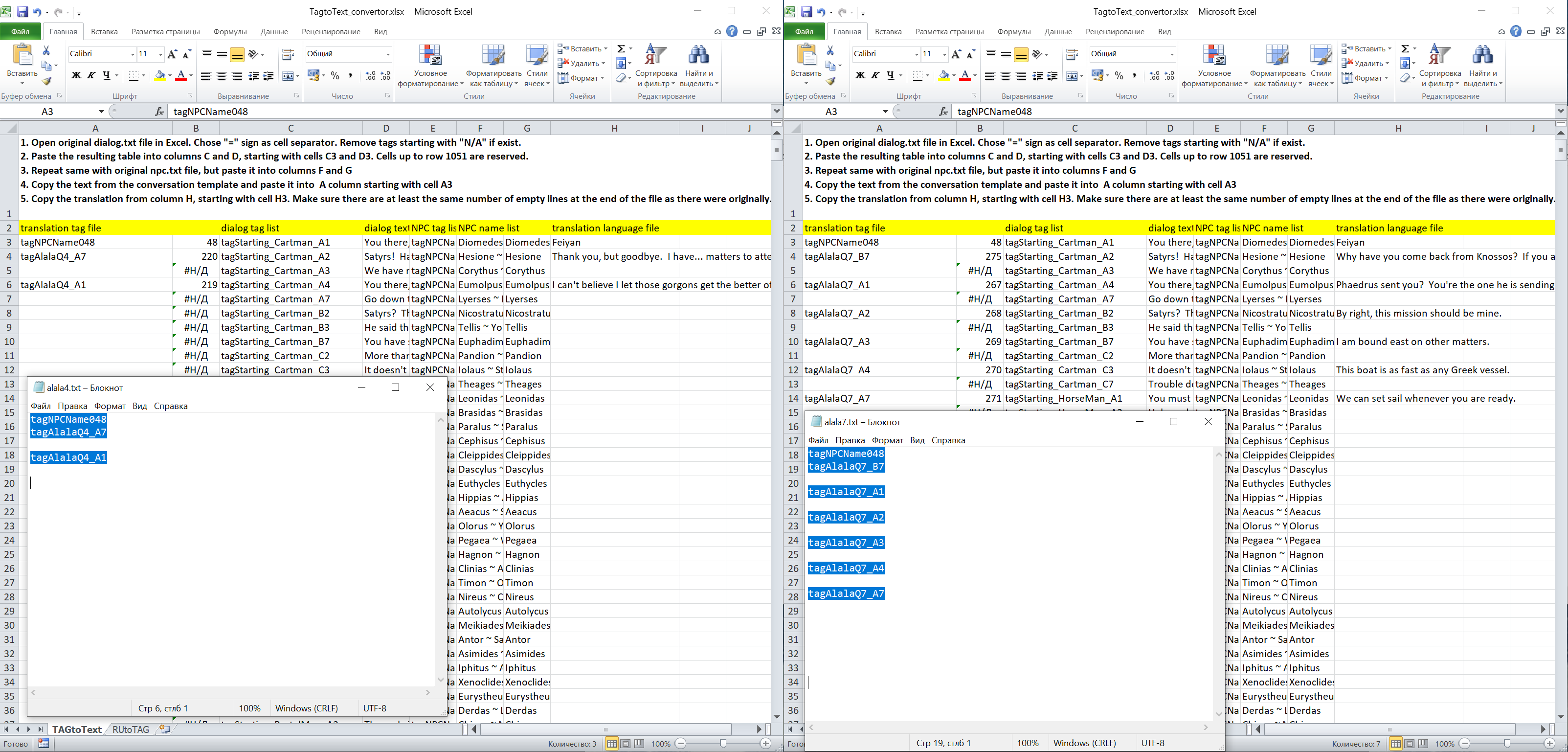Click fill color bucket in left Excel window
The width and height of the screenshot is (1568, 752).
click(160, 75)
